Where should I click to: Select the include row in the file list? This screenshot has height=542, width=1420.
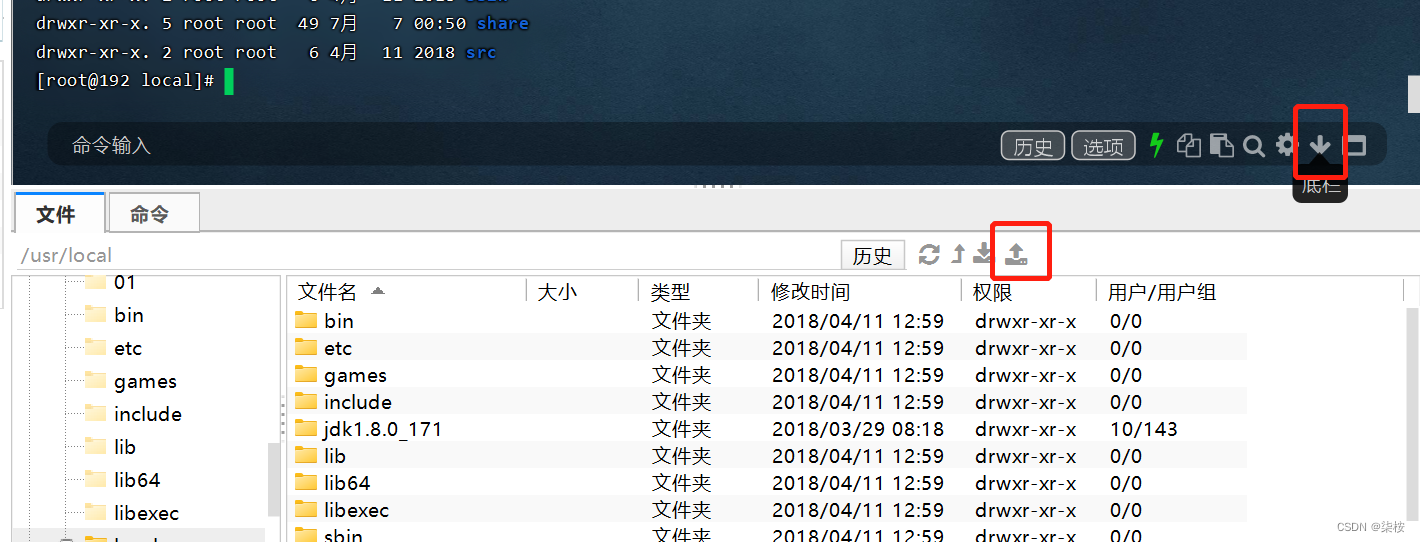(x=768, y=402)
